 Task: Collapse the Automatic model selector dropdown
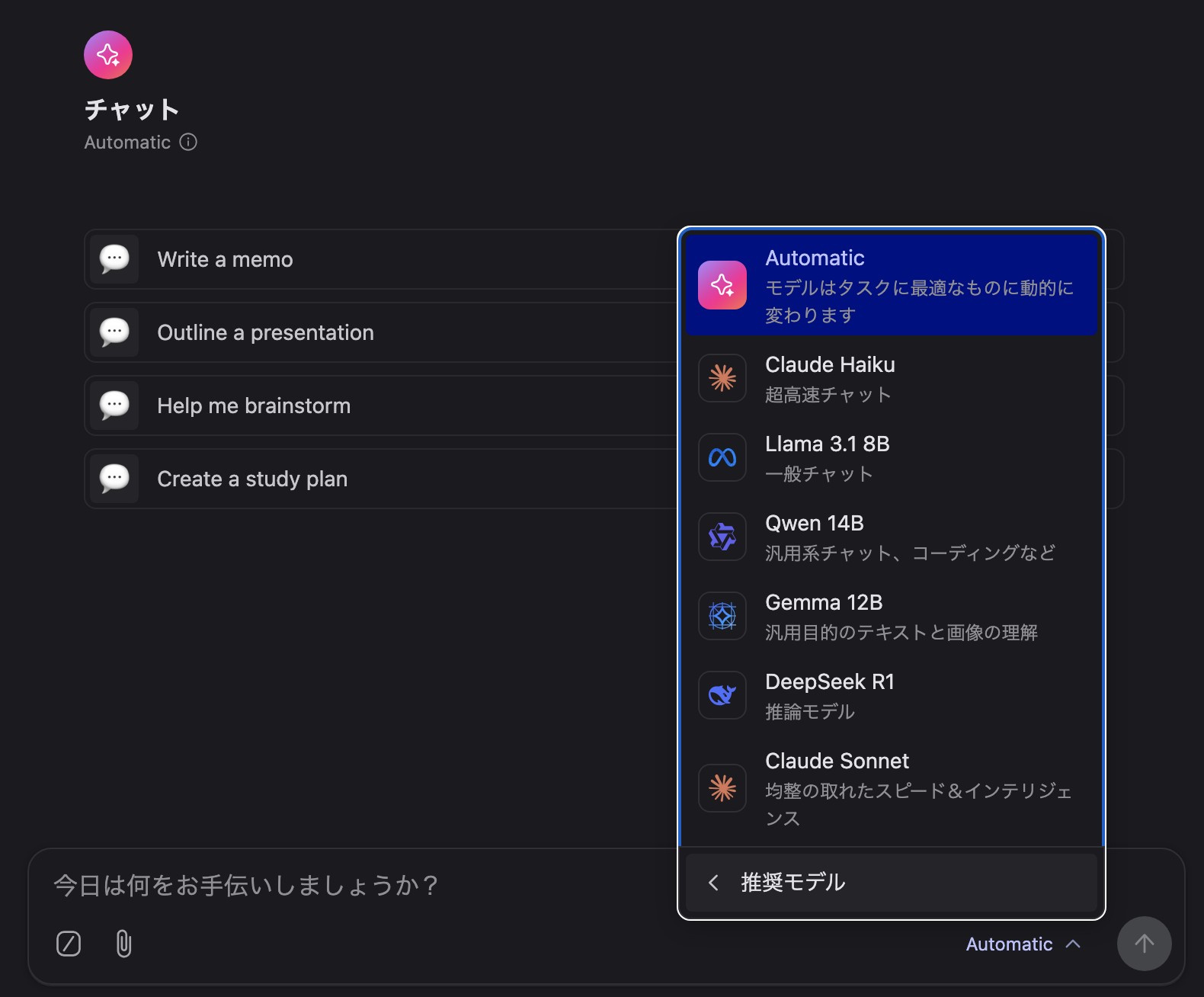(x=1023, y=944)
